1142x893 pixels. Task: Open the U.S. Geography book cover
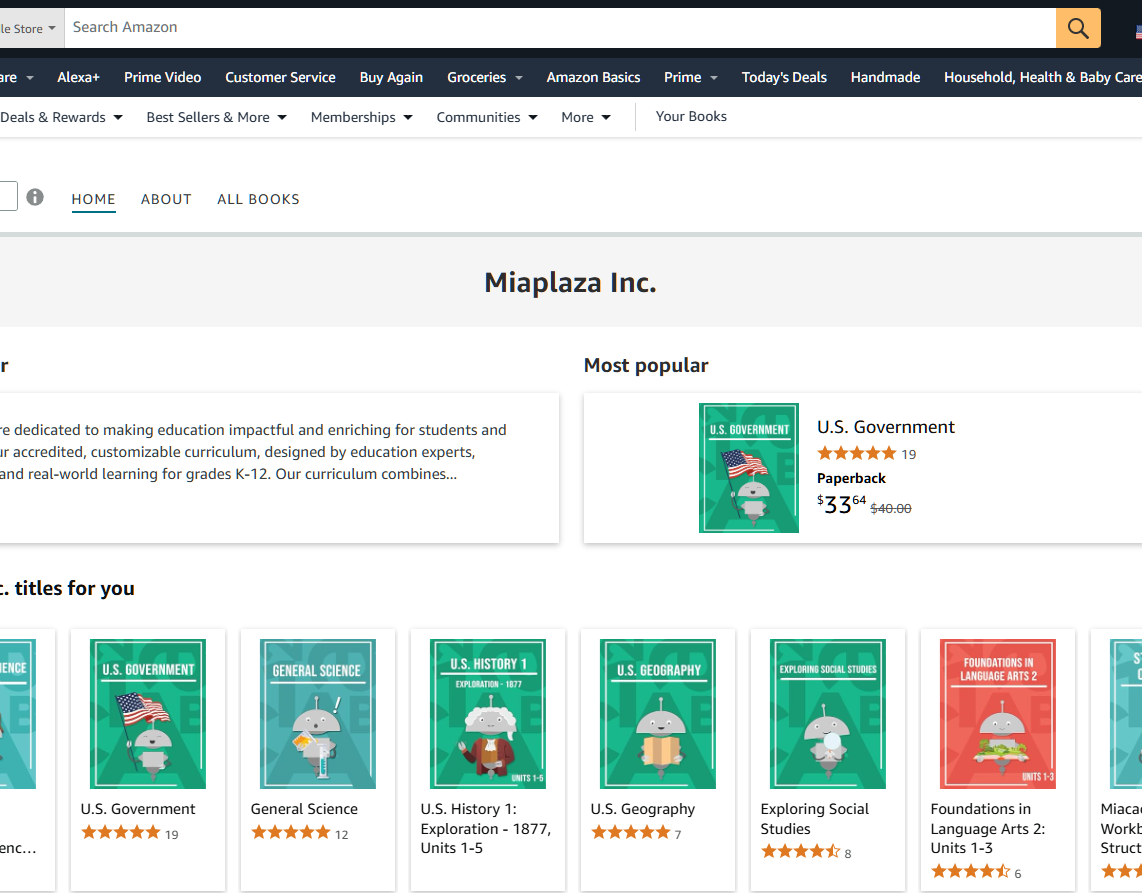(x=658, y=714)
